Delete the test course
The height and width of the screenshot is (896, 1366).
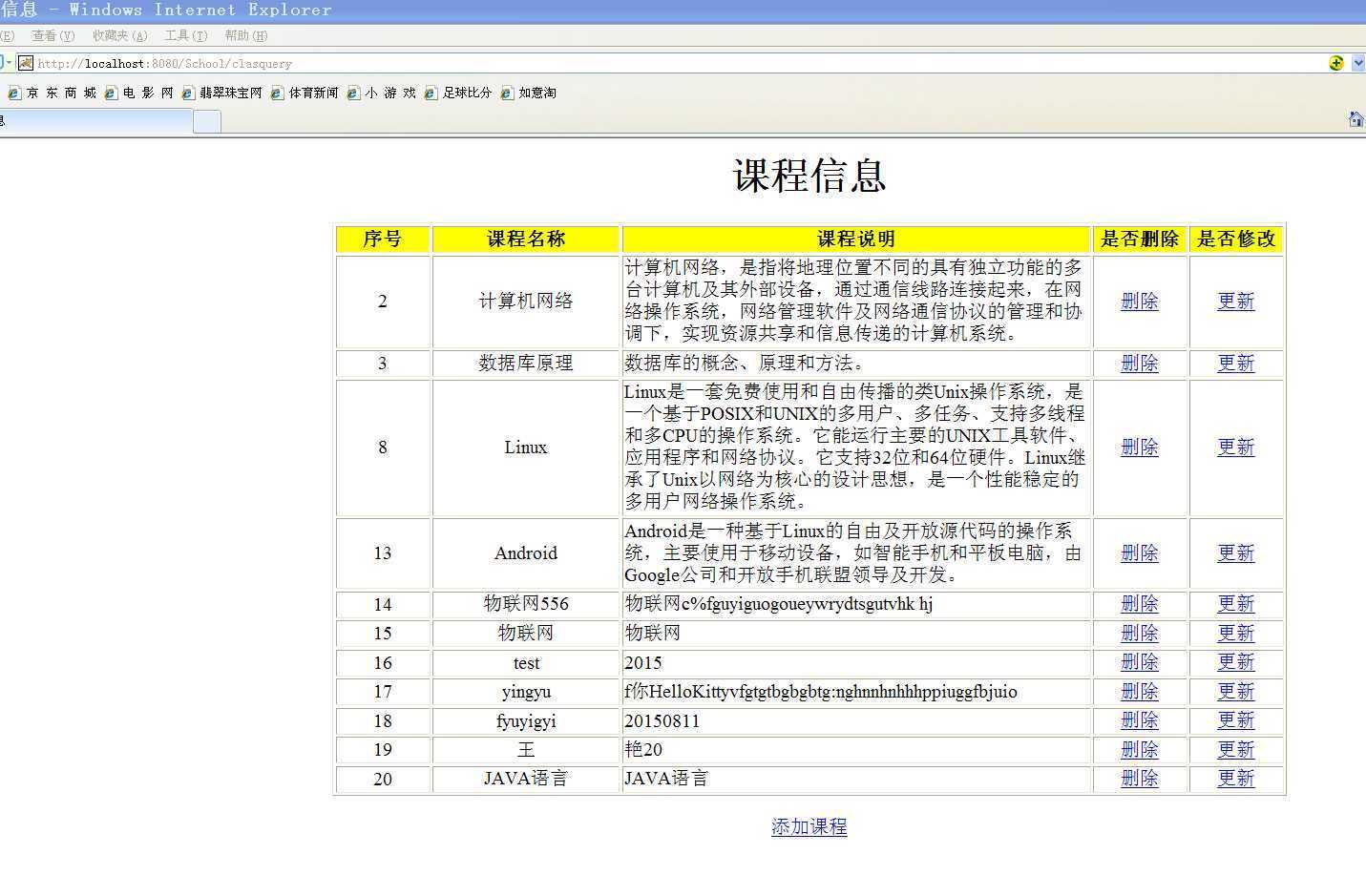click(x=1140, y=662)
